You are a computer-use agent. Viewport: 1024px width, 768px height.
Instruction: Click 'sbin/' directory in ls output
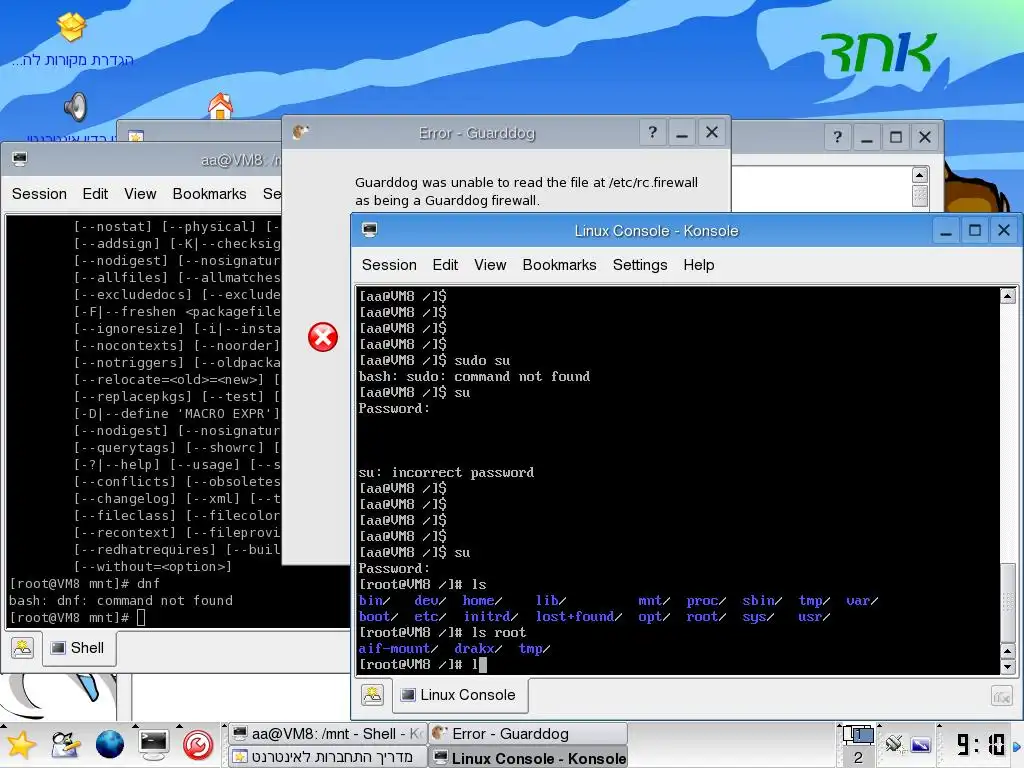(761, 600)
